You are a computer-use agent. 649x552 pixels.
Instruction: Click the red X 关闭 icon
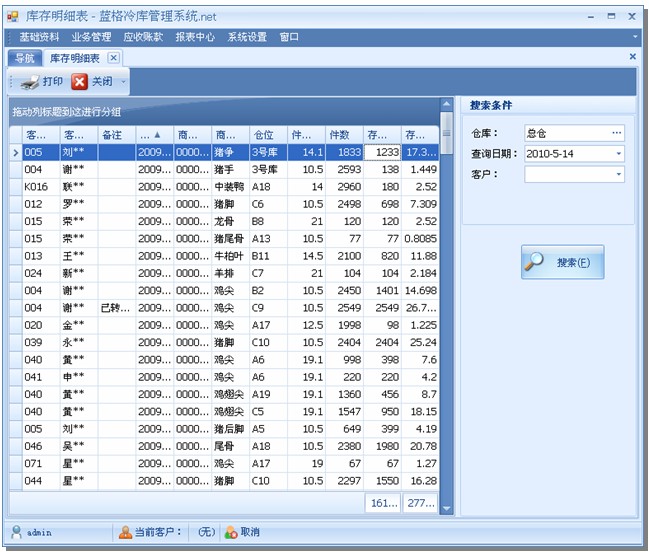tap(79, 82)
